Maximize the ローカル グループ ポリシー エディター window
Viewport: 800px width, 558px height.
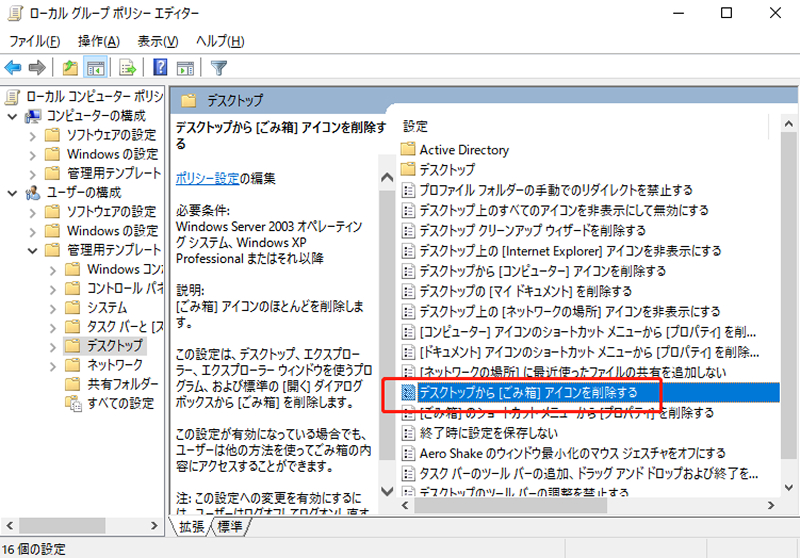(726, 13)
